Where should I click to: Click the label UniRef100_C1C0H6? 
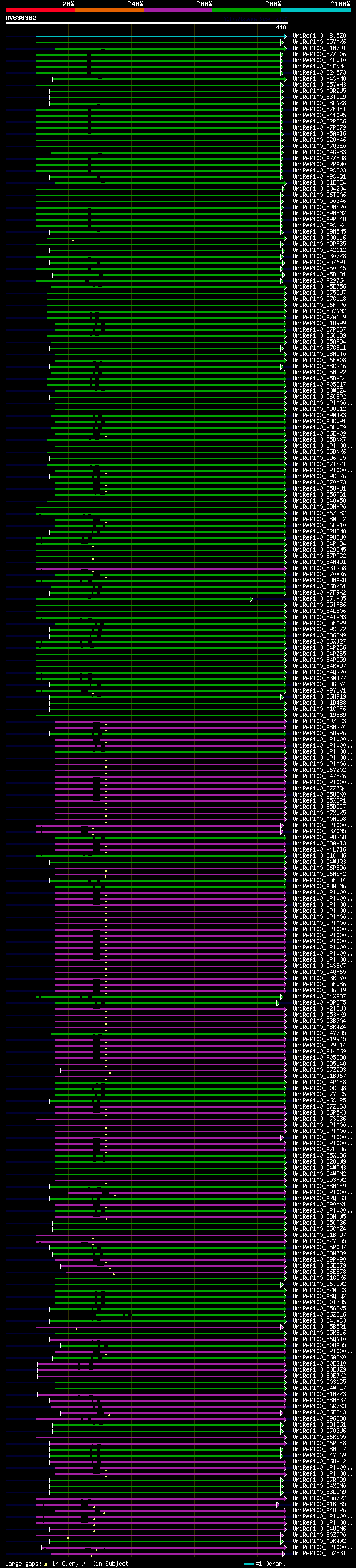click(319, 857)
